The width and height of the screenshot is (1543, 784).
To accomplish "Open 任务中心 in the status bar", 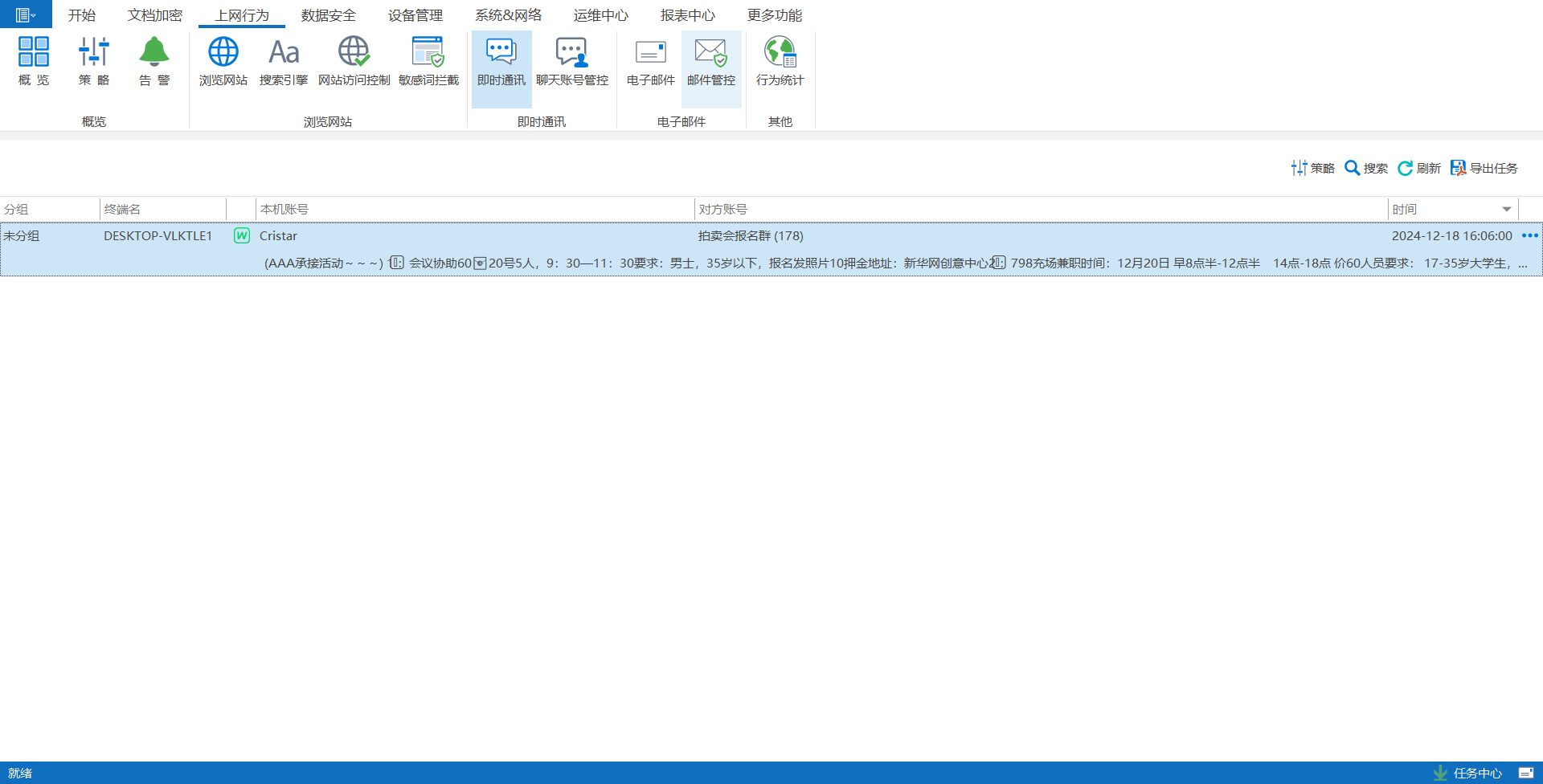I will tap(1468, 773).
